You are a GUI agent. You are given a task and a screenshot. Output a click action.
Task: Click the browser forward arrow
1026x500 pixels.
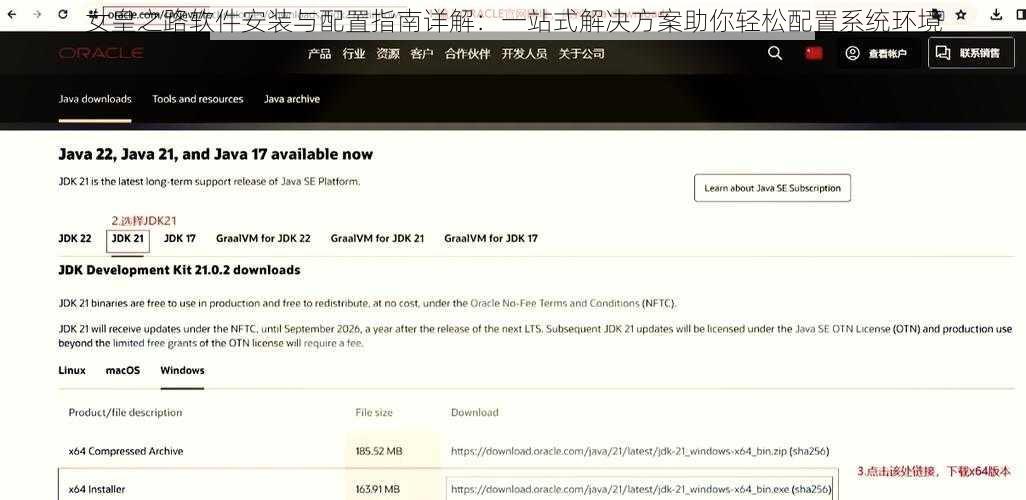[37, 14]
